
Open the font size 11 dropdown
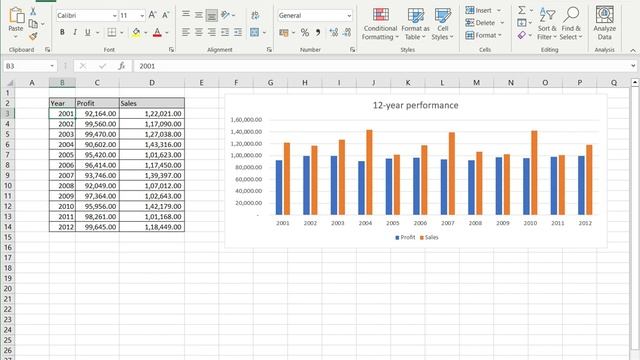coord(142,16)
